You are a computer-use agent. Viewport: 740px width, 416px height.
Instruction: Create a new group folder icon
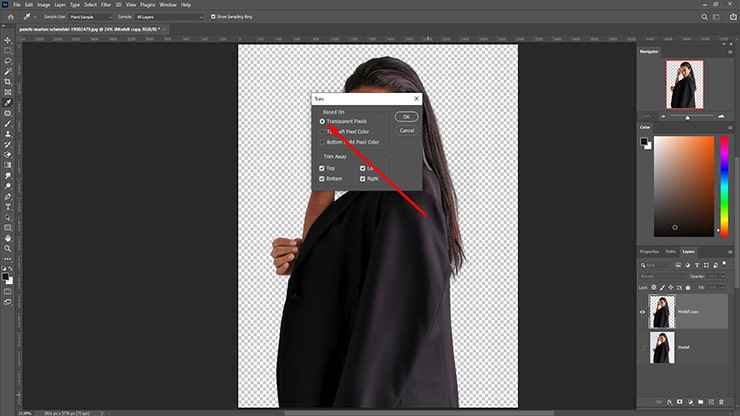point(700,402)
